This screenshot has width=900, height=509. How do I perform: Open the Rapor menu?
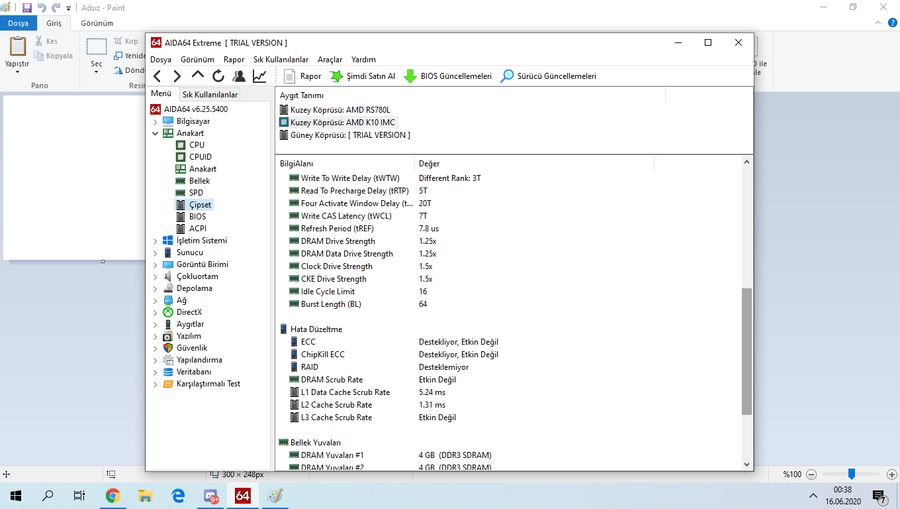coord(234,59)
